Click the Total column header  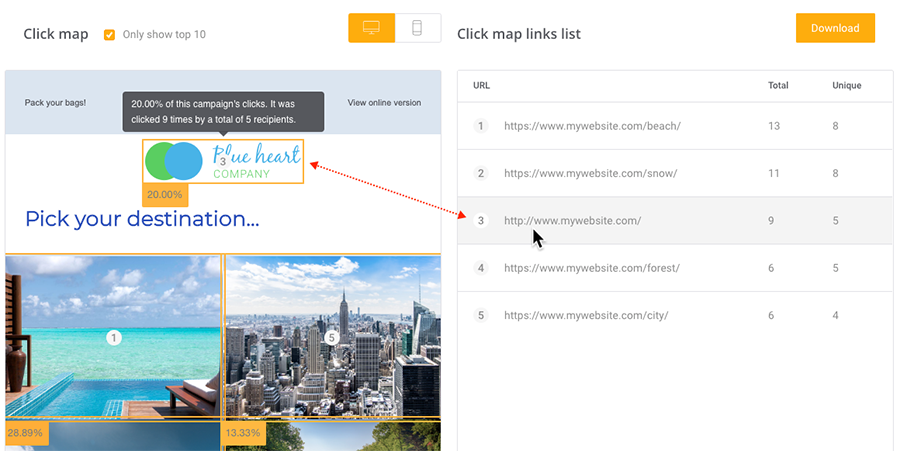pyautogui.click(x=778, y=86)
